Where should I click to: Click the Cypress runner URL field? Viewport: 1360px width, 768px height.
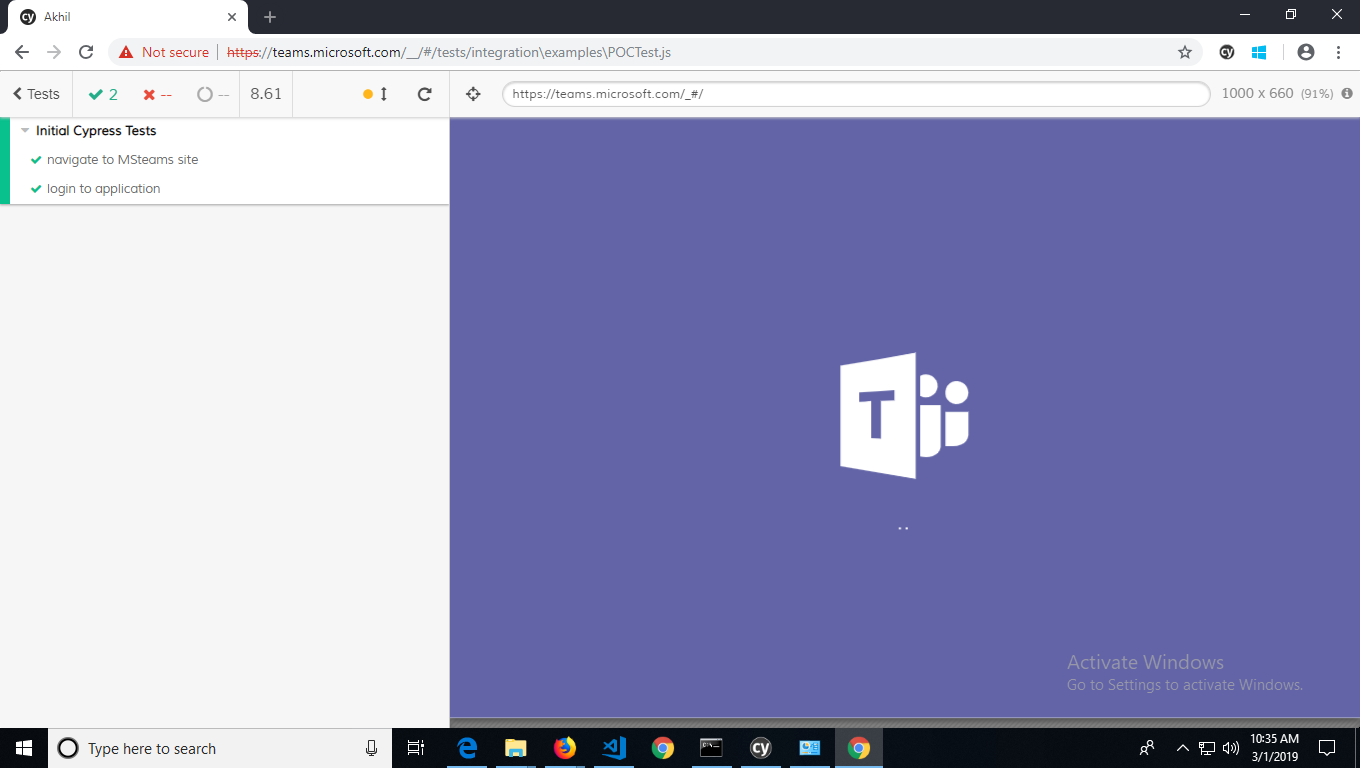(856, 94)
